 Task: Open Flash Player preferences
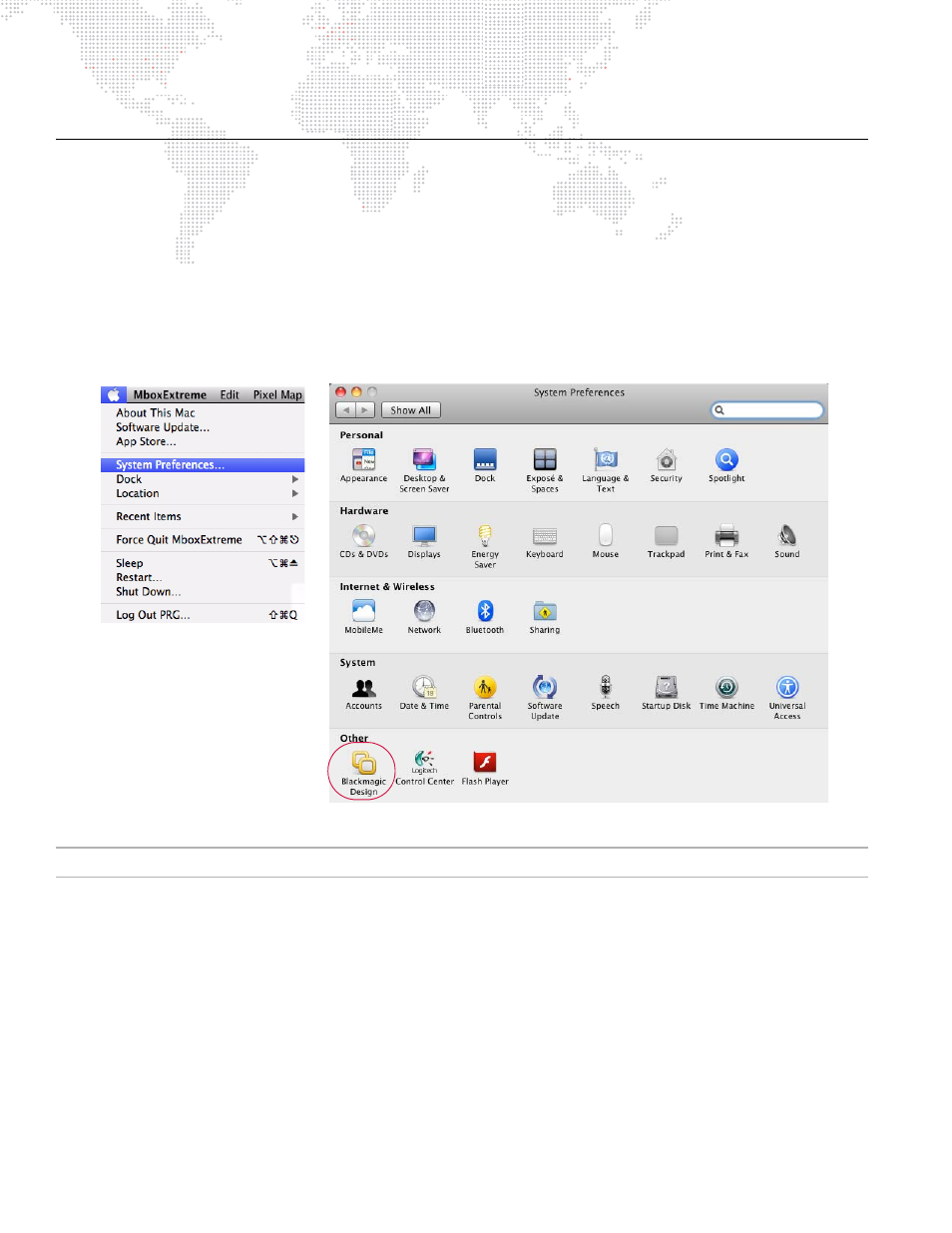point(485,769)
